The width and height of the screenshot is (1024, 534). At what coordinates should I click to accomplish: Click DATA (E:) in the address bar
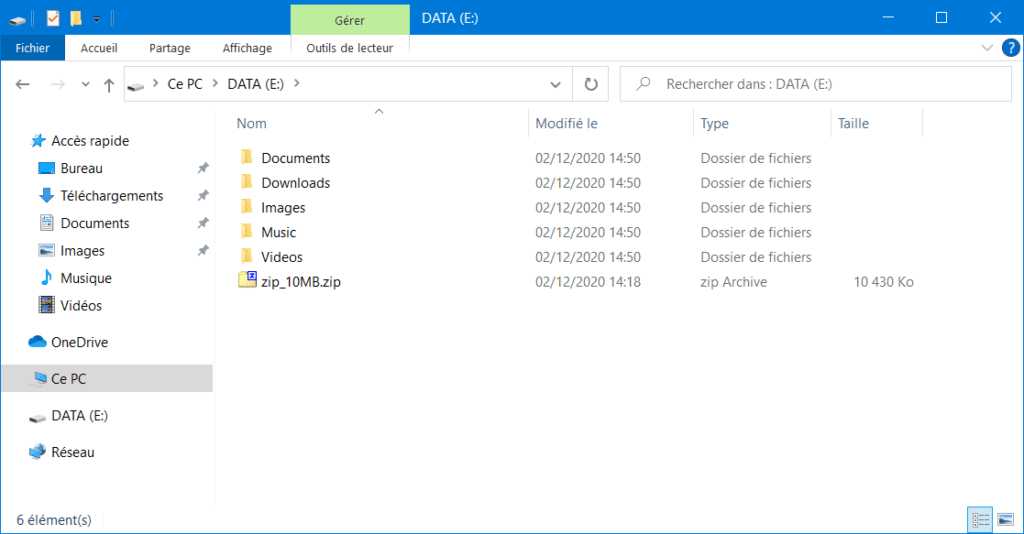pos(255,84)
